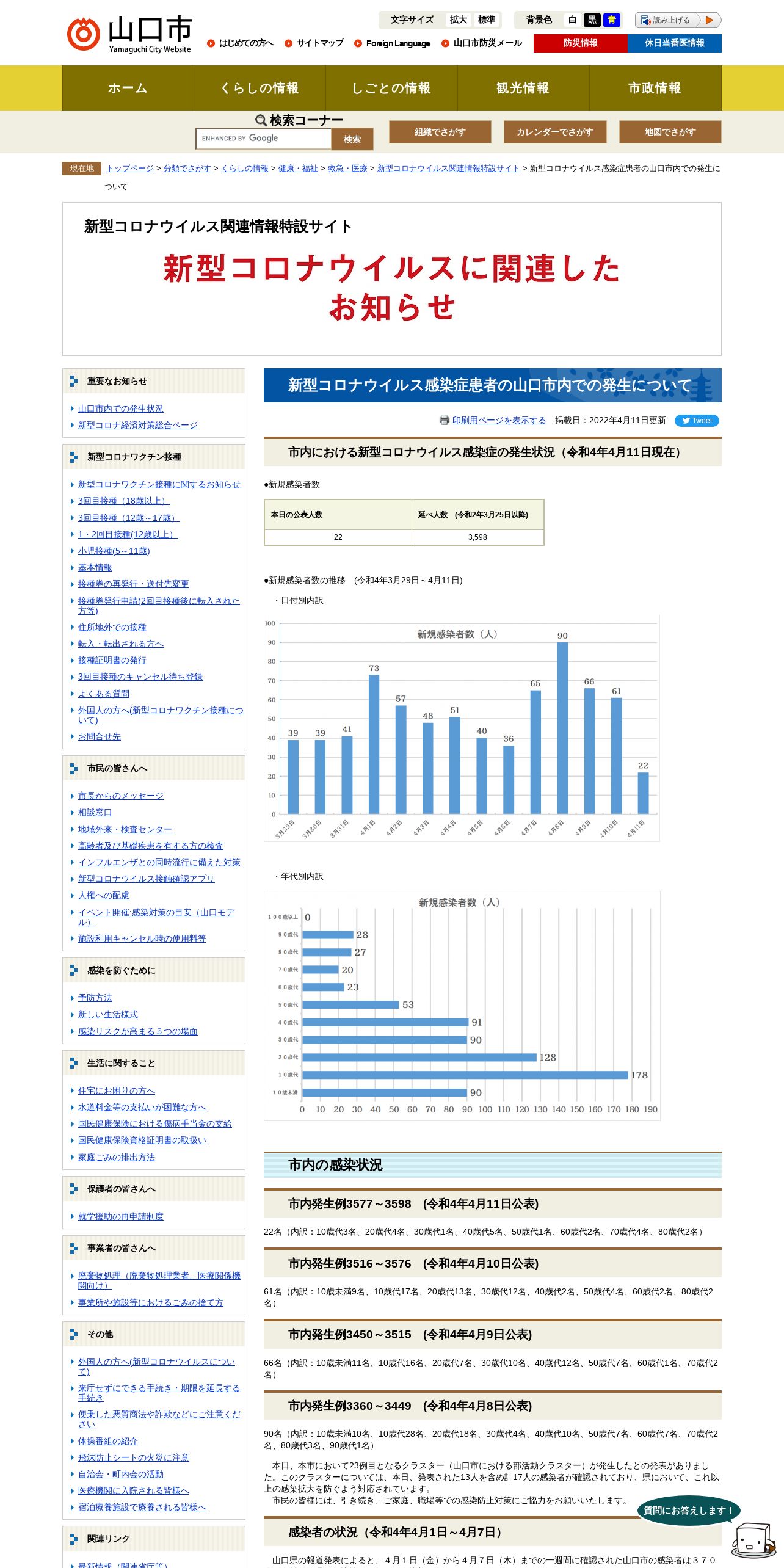
Task: Click the printer icon for print page
Action: tap(445, 420)
